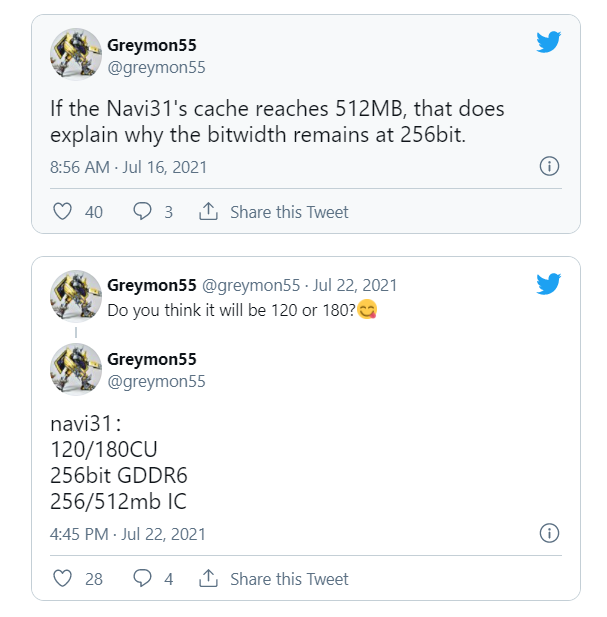607x617 pixels.
Task: Open 8:56 AM · Jul 16, 2021 timestamp
Action: point(128,167)
